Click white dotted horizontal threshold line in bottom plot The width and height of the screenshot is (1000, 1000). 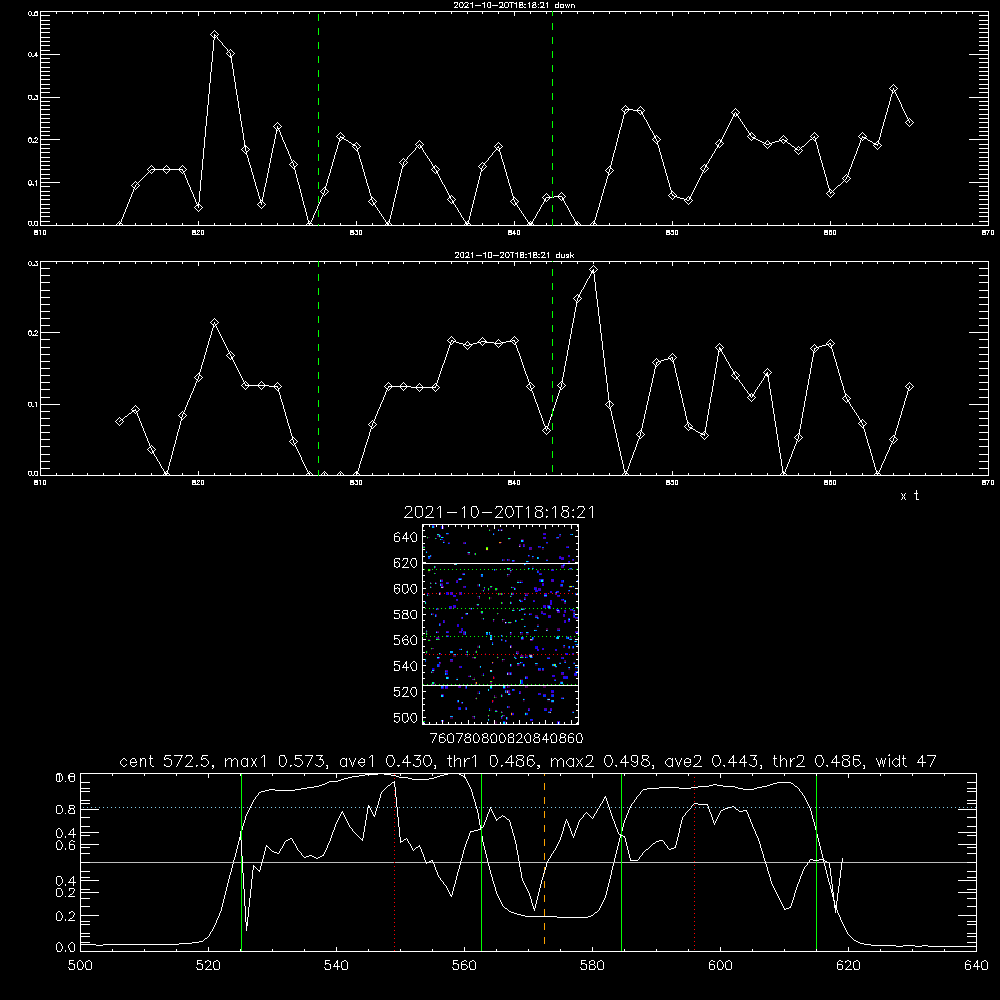tap(529, 807)
